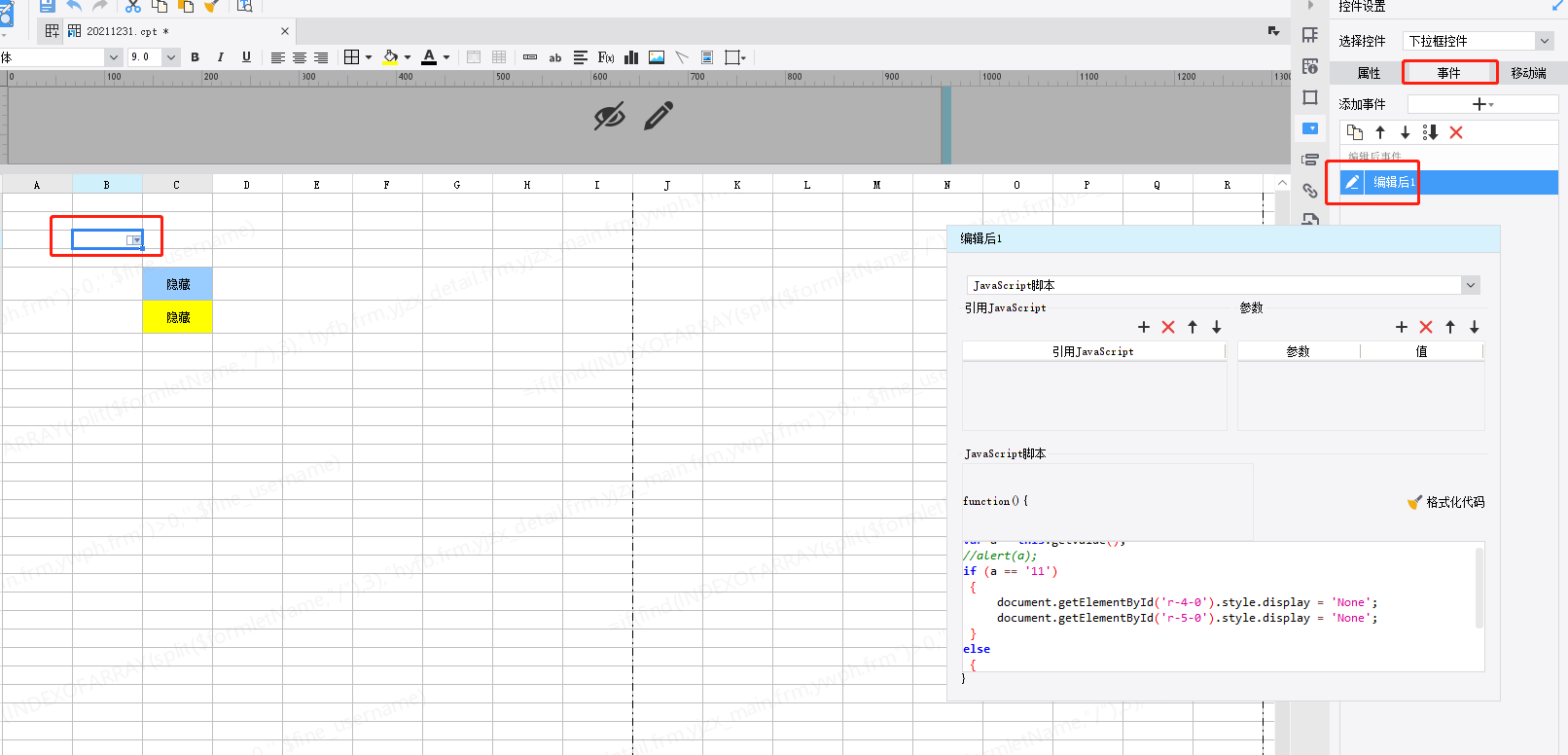Add a new parameter row

tap(1402, 327)
